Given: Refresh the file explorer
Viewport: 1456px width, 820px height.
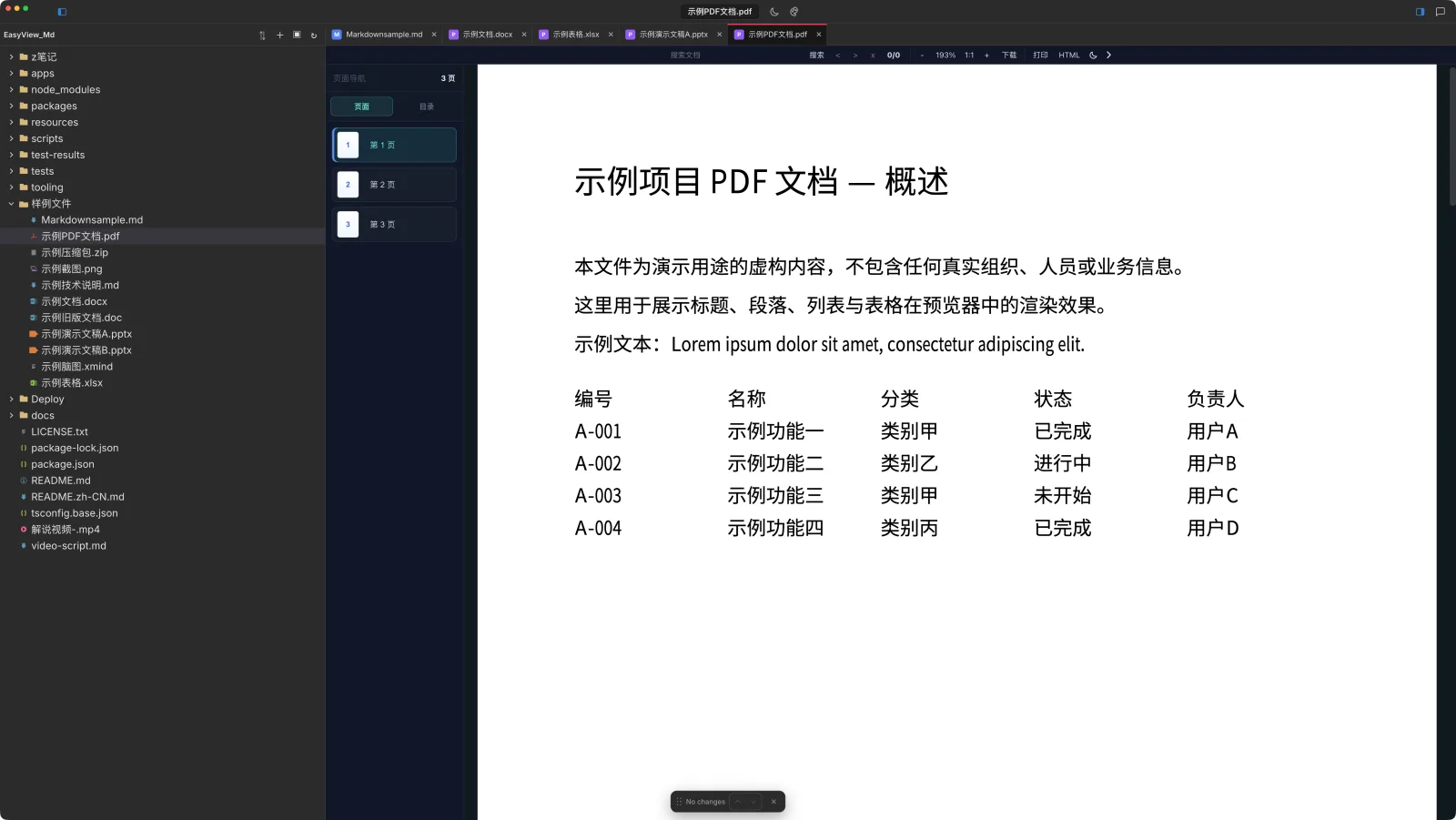Looking at the screenshot, I should [314, 35].
